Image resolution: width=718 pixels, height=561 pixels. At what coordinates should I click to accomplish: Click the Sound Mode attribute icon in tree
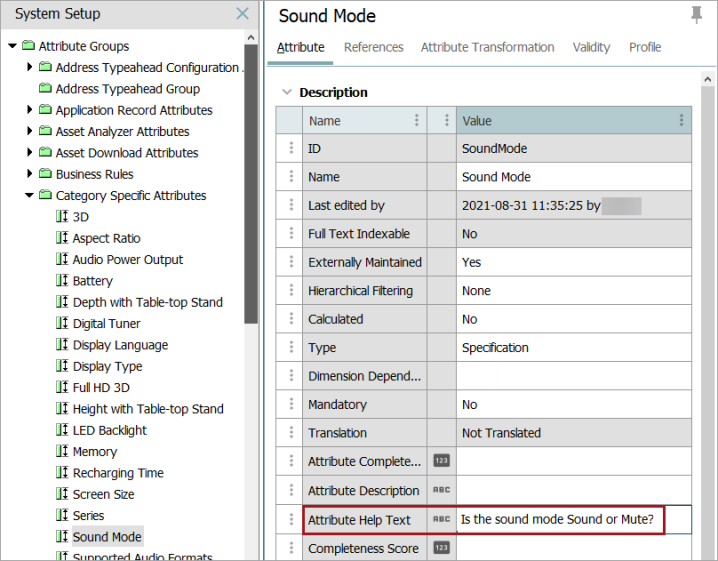pos(62,536)
